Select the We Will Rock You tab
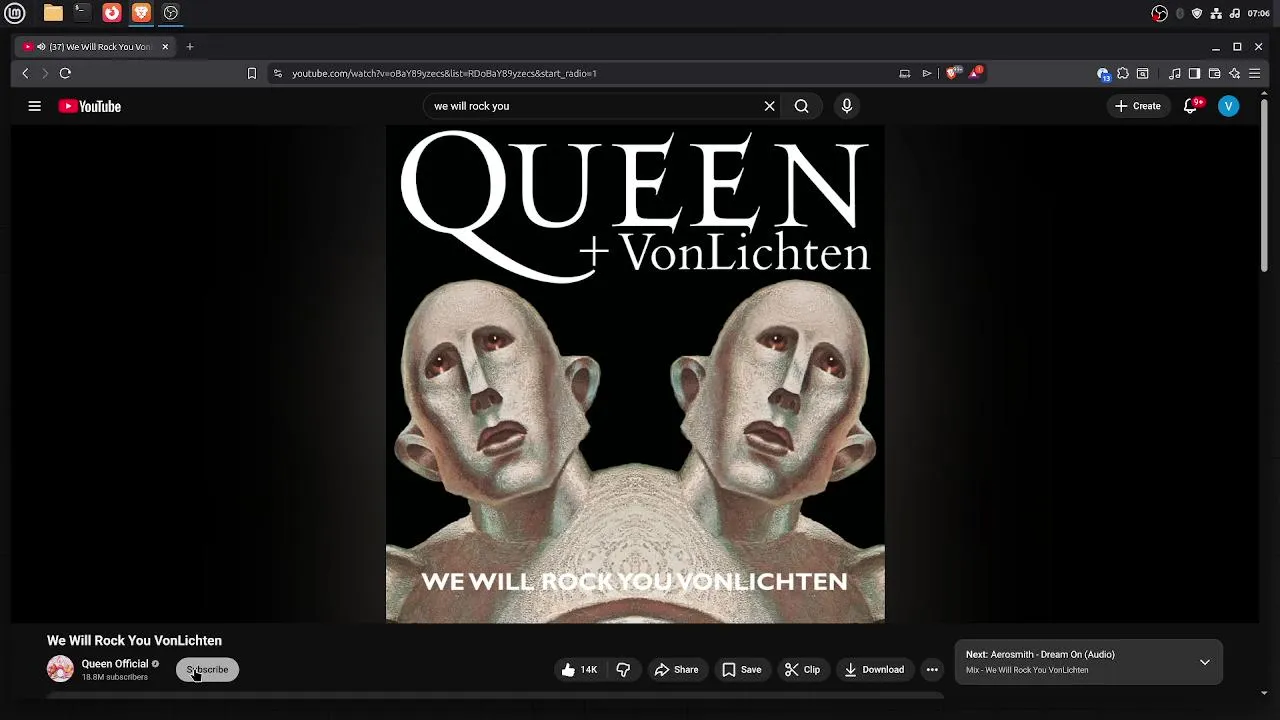1280x720 pixels. pyautogui.click(x=96, y=46)
